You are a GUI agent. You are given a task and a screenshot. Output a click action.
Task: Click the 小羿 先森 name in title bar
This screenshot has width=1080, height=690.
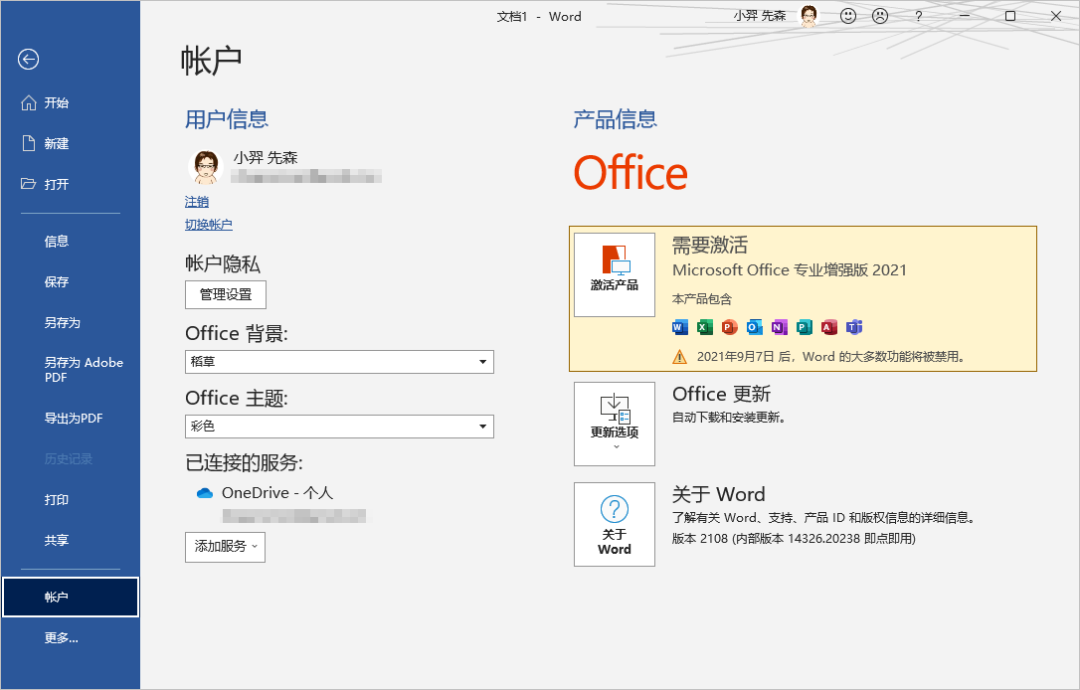point(760,16)
